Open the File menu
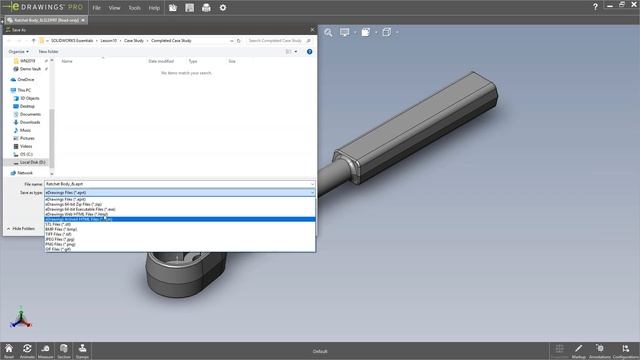The width and height of the screenshot is (640, 360). point(96,8)
